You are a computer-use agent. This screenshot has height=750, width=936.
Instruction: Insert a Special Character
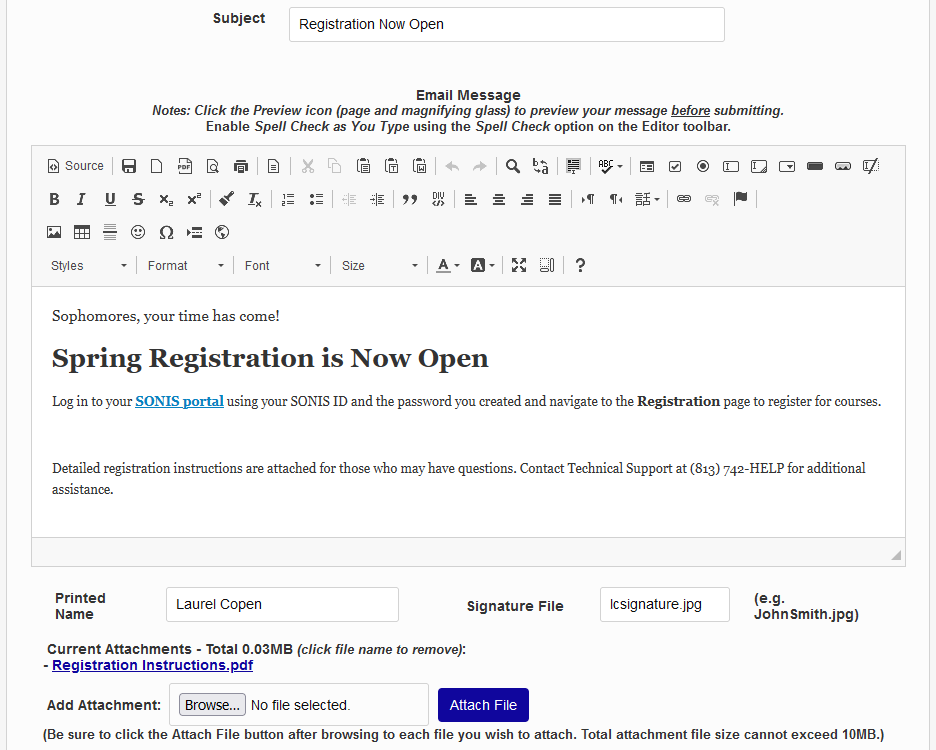(166, 231)
